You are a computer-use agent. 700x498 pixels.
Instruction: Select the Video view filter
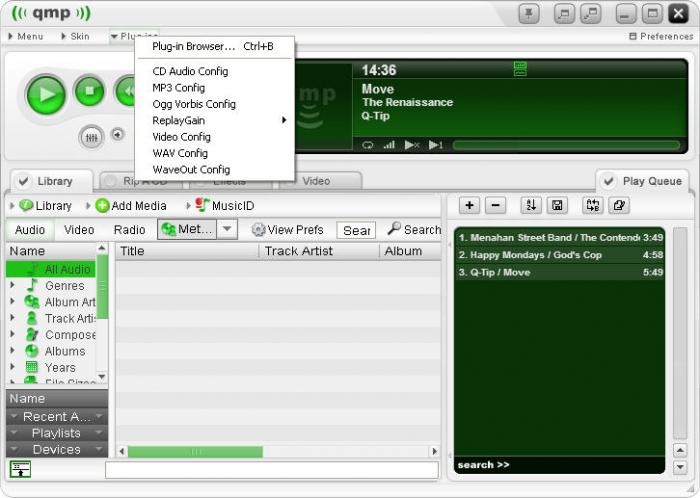79,230
